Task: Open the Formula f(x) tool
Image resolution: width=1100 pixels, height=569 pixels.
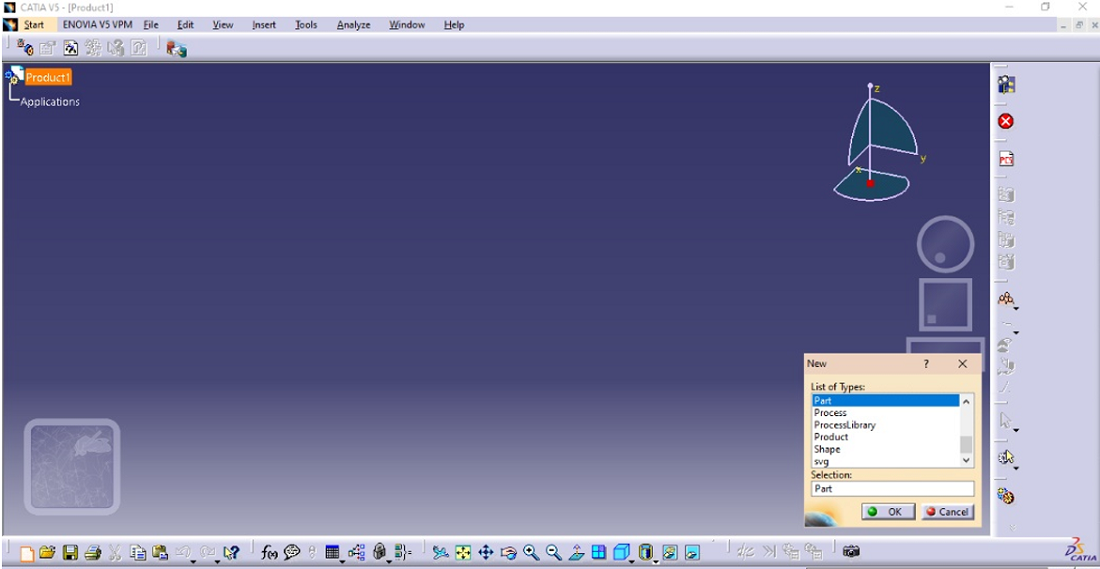Action: [x=269, y=552]
